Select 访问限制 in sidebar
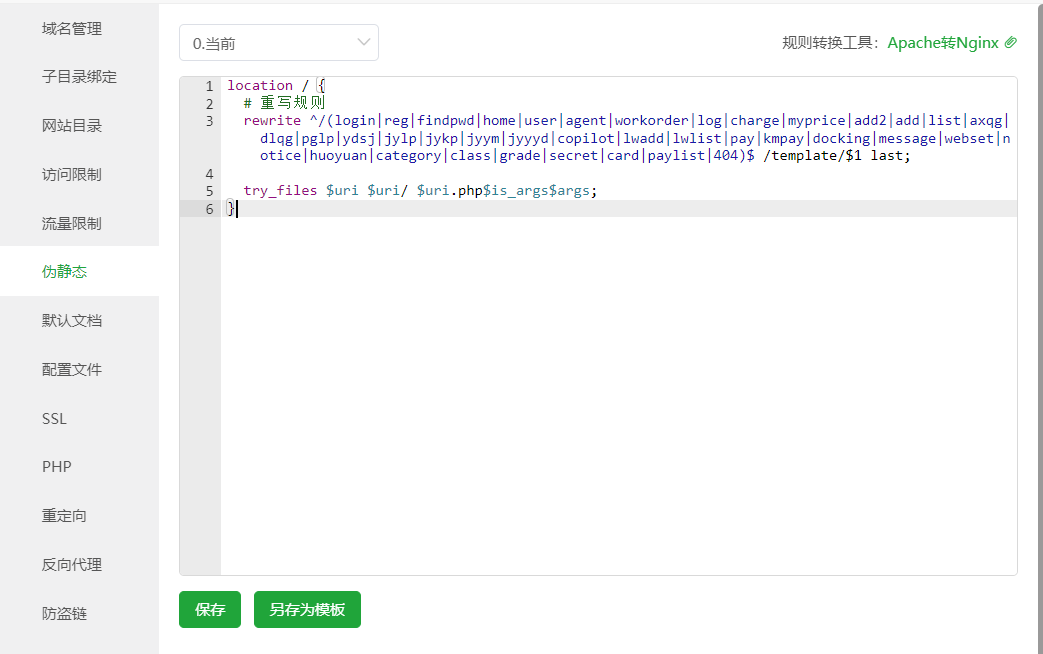 (x=72, y=174)
